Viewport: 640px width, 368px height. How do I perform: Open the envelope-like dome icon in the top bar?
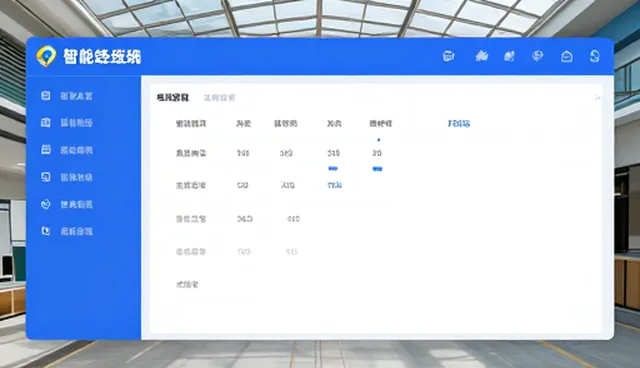click(x=567, y=56)
